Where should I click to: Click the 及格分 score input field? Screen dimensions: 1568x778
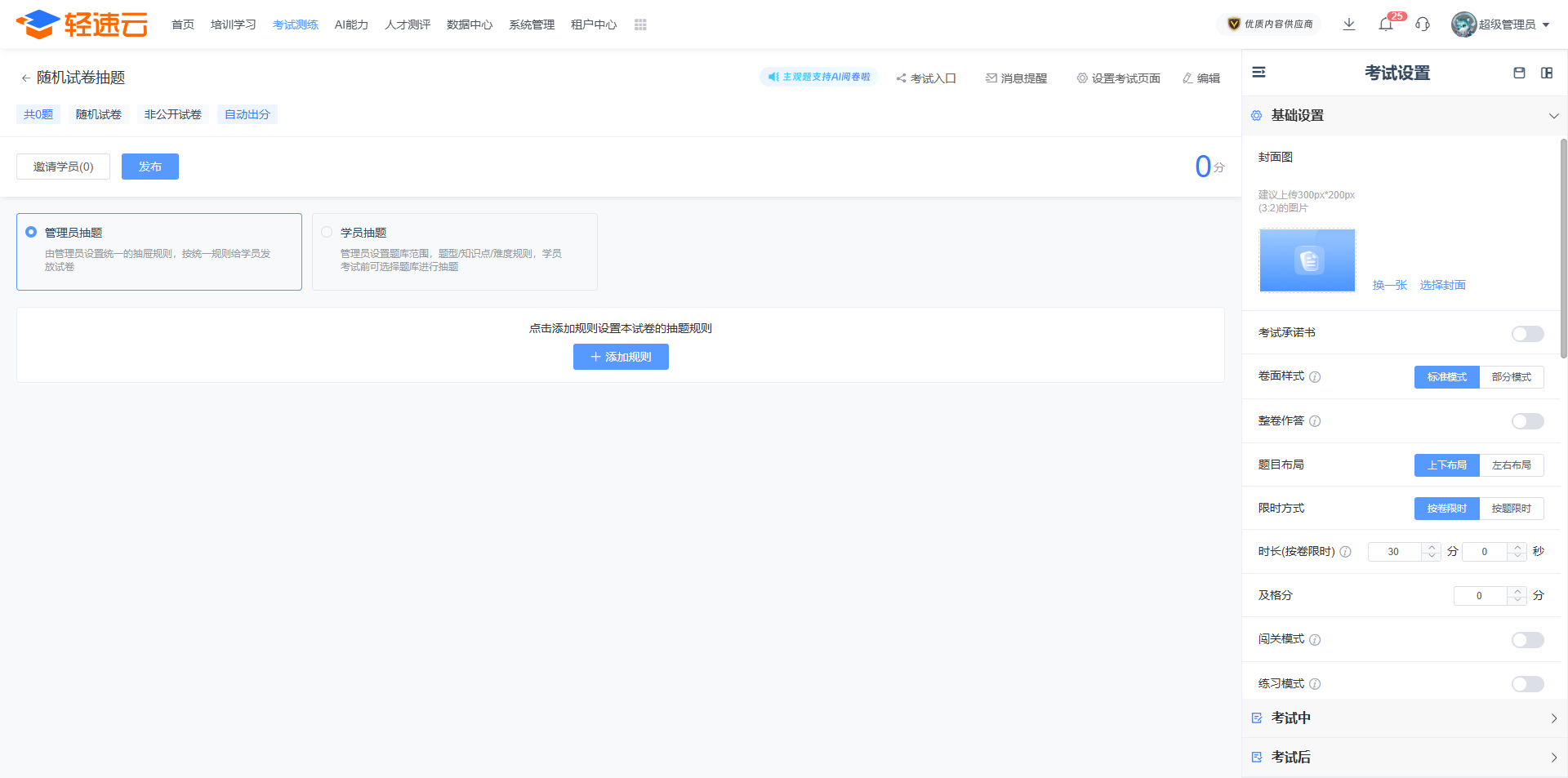[1479, 596]
